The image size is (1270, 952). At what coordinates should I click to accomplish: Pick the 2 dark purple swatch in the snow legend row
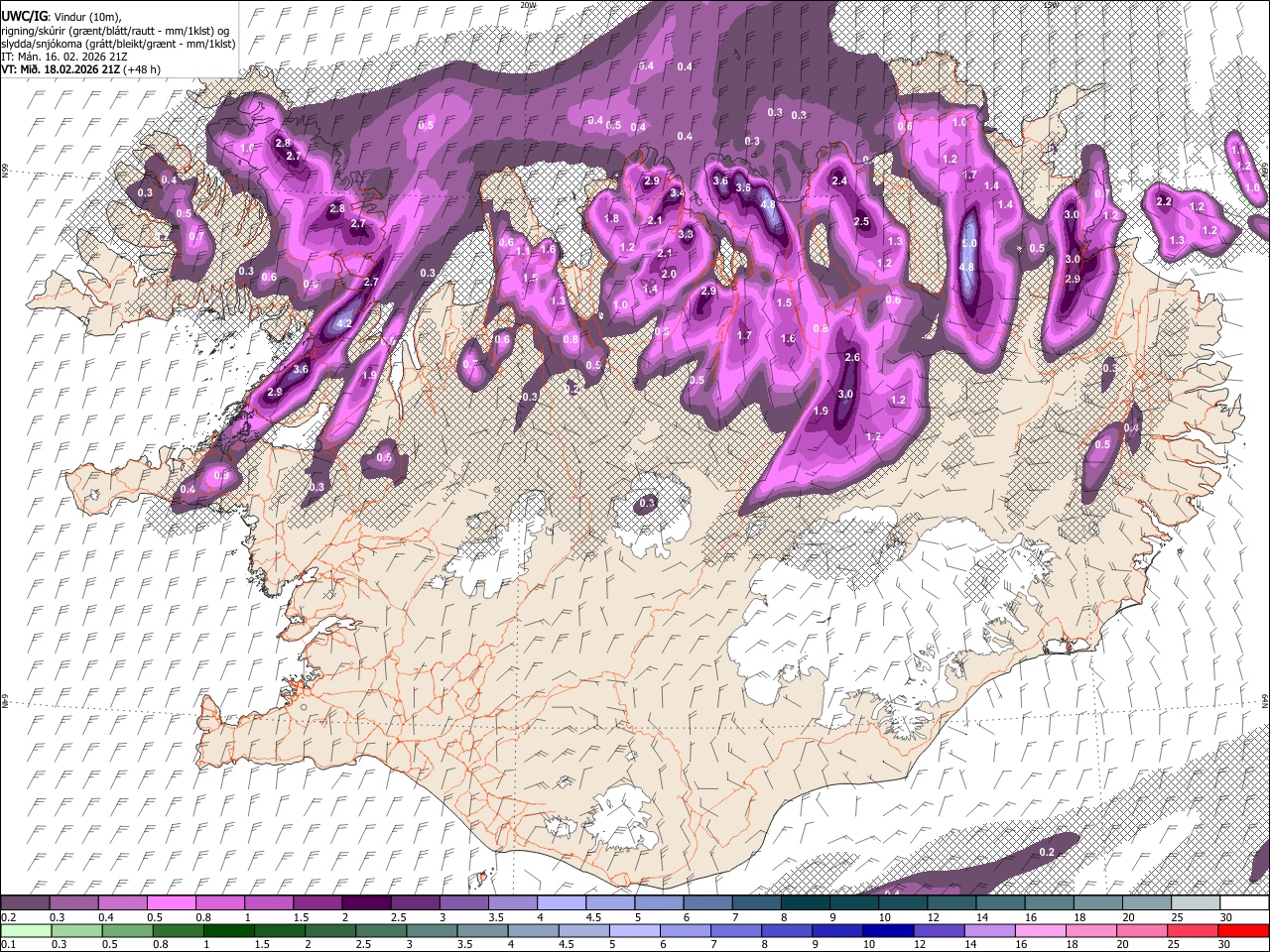coord(366,902)
